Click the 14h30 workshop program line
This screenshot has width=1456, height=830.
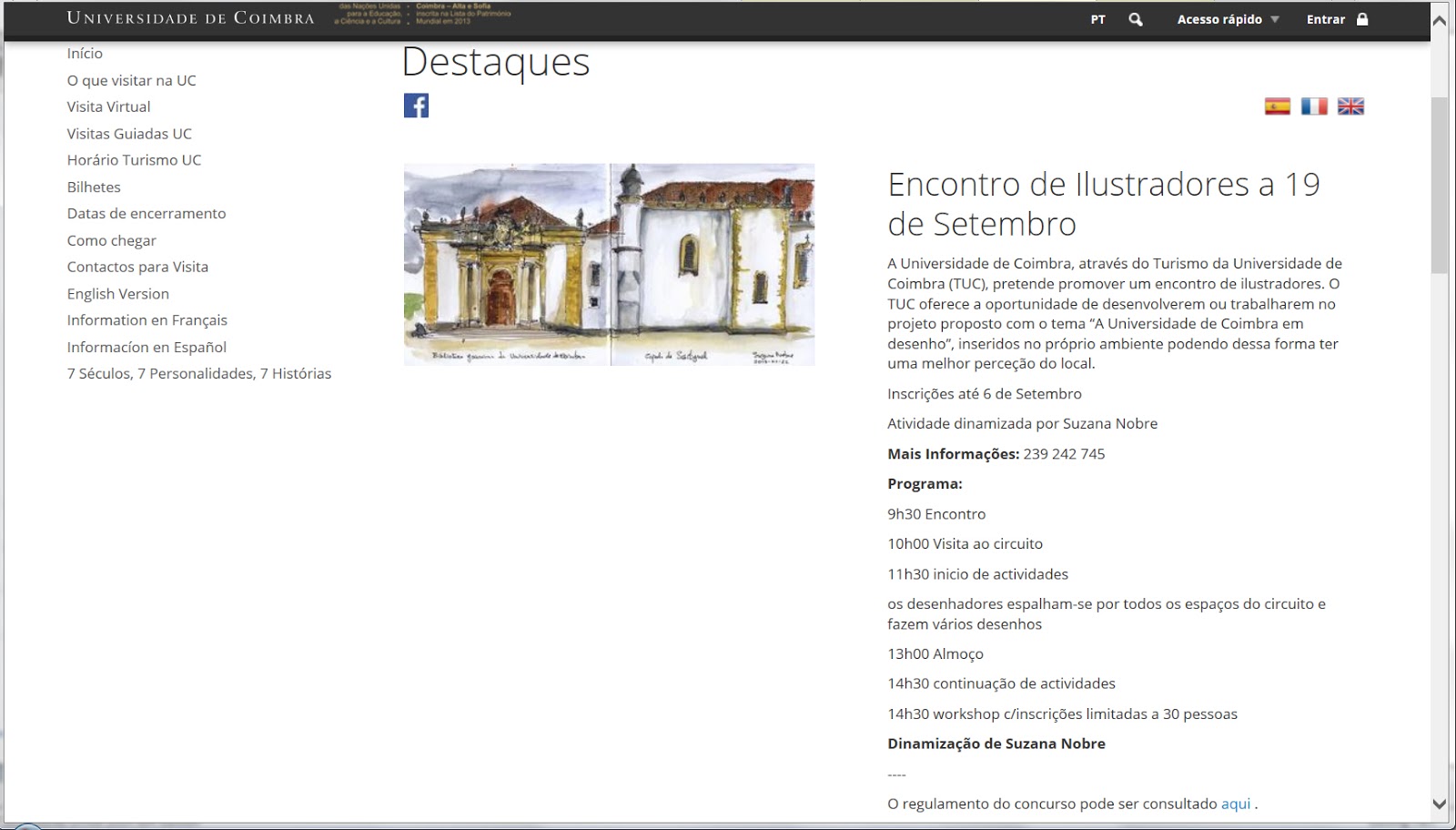click(x=1063, y=714)
